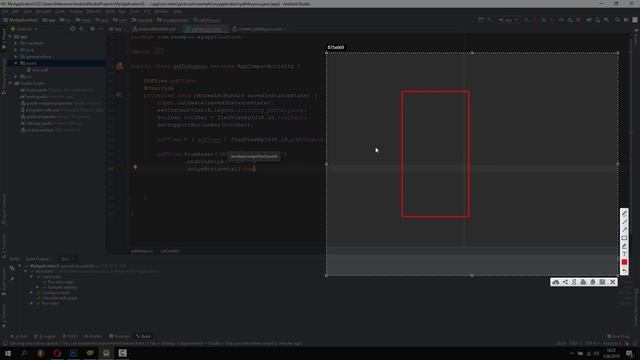Click the class gutter icon beside pdfokuyucu
The width and height of the screenshot is (640, 360).
click(x=120, y=66)
